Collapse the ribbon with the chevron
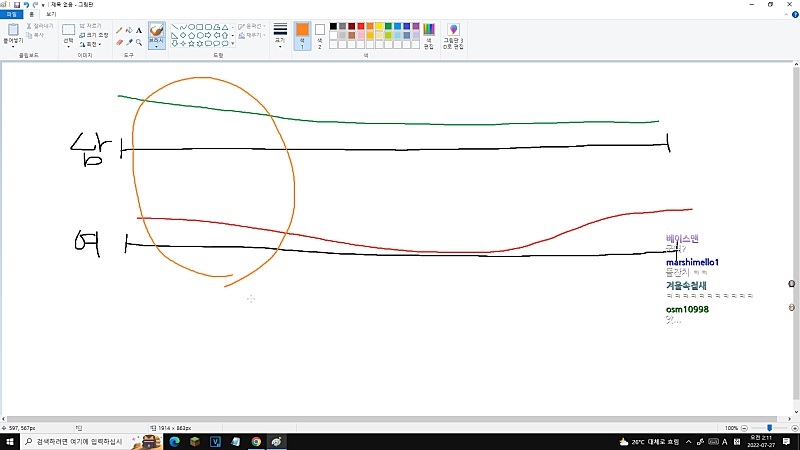This screenshot has width=800, height=450. (786, 14)
